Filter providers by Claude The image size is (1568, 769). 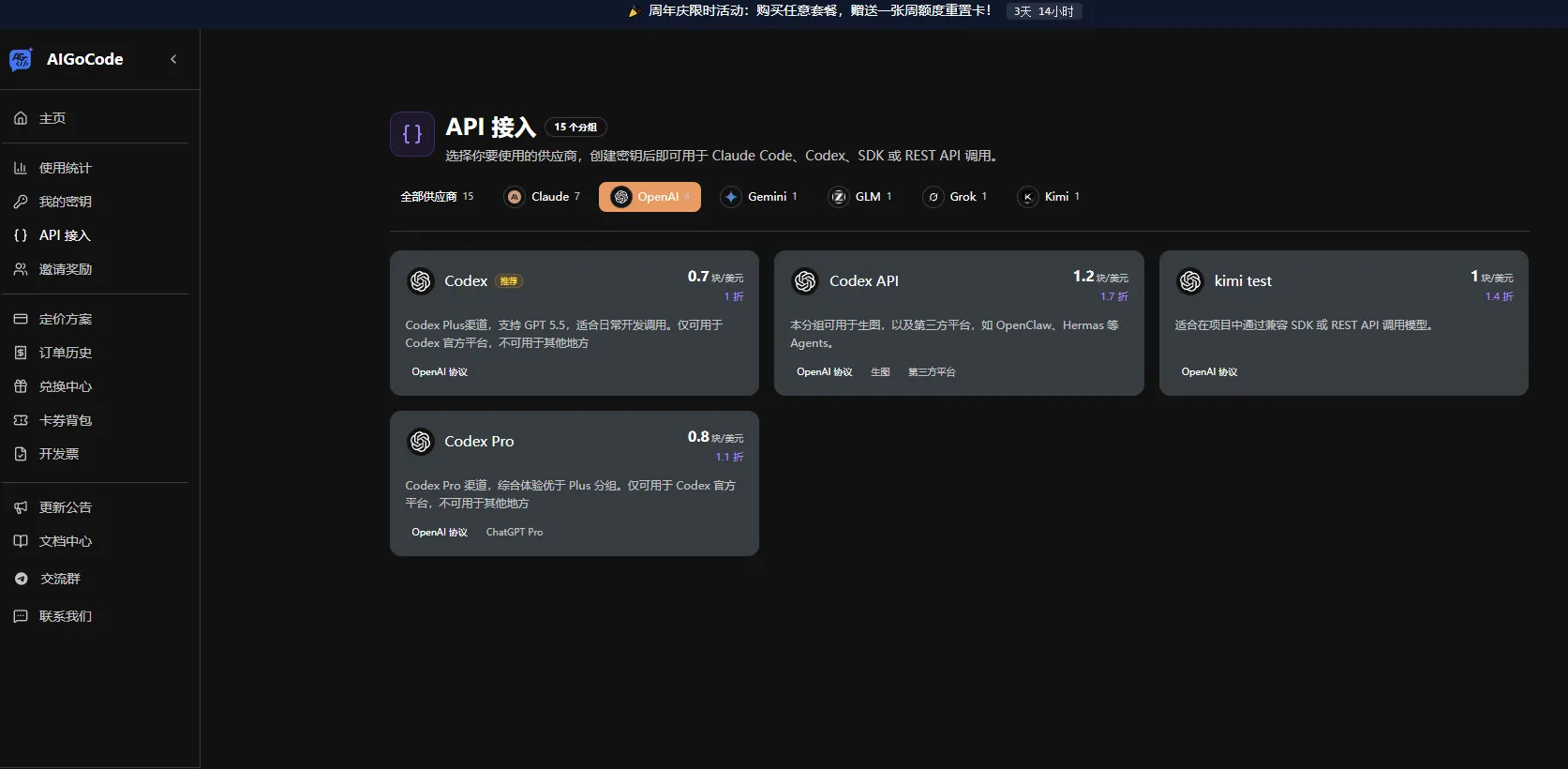coord(542,197)
